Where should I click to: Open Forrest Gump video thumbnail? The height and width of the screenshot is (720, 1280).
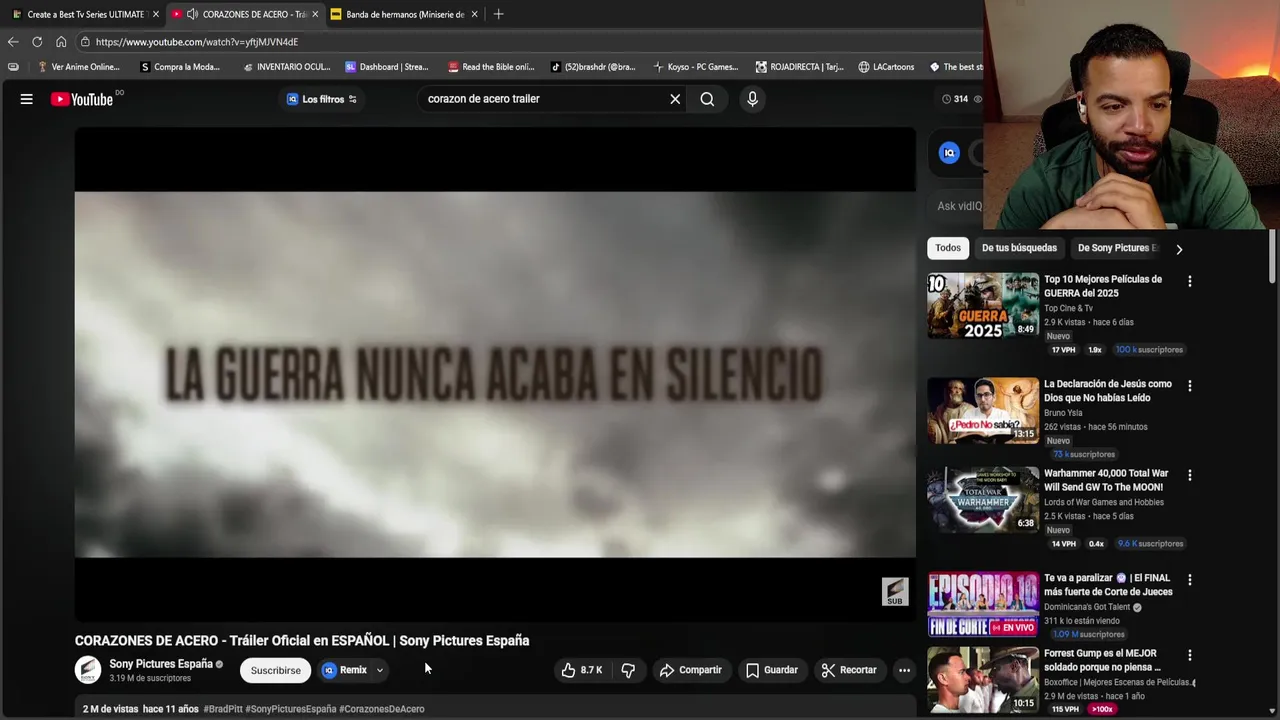coord(983,680)
